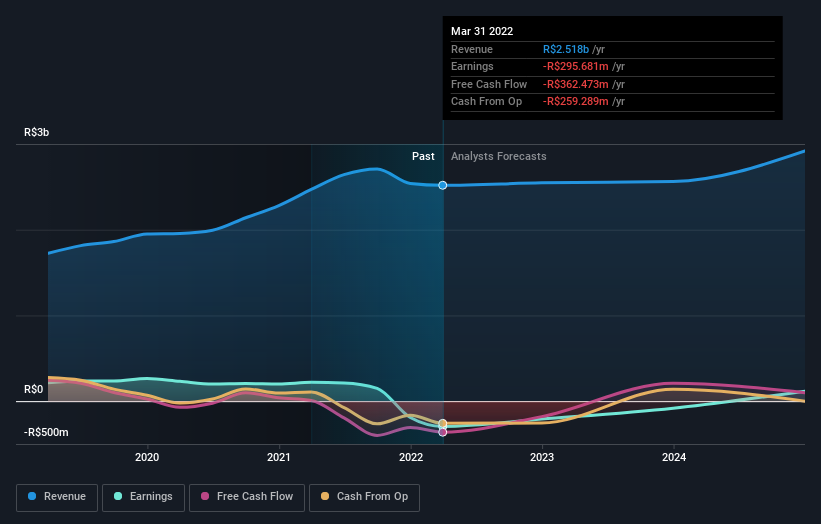The image size is (821, 524).
Task: Click the 2021 x-axis label
Action: coord(279,458)
